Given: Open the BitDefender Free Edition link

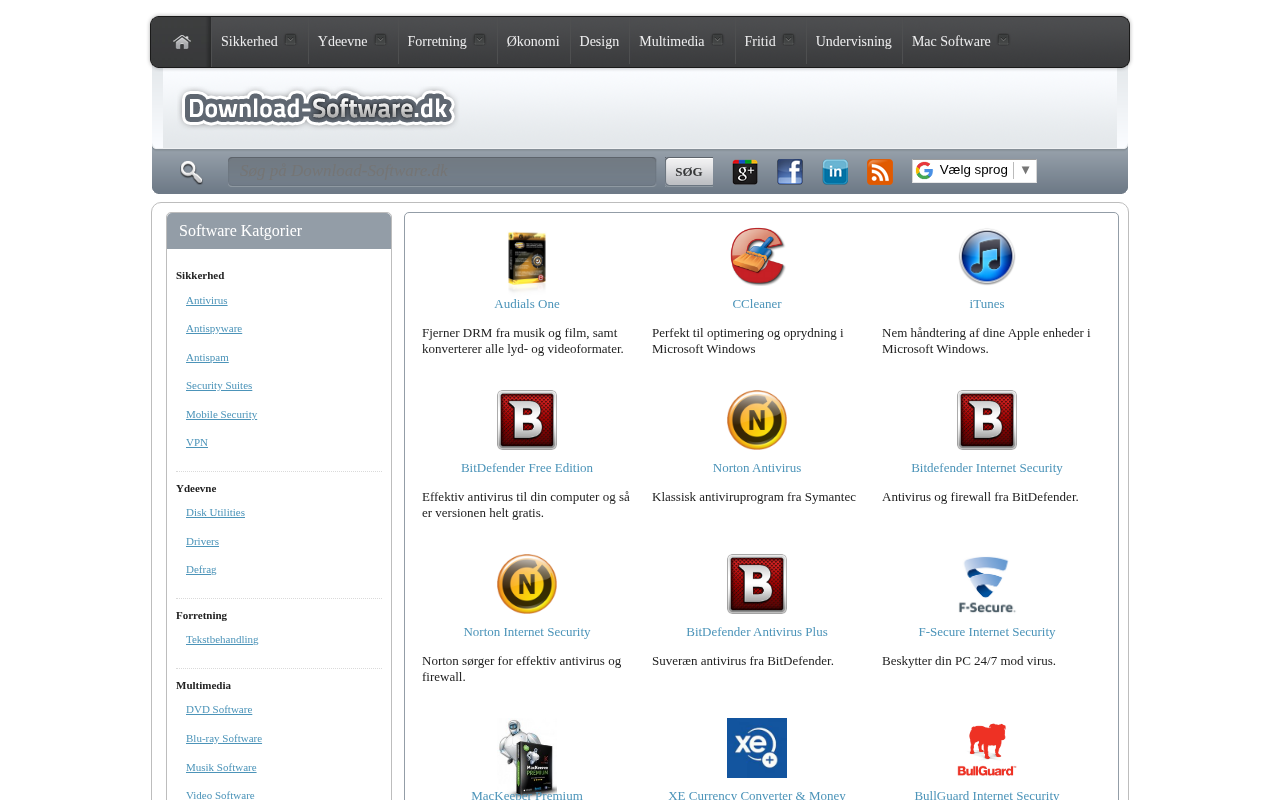Looking at the screenshot, I should pyautogui.click(x=527, y=468).
